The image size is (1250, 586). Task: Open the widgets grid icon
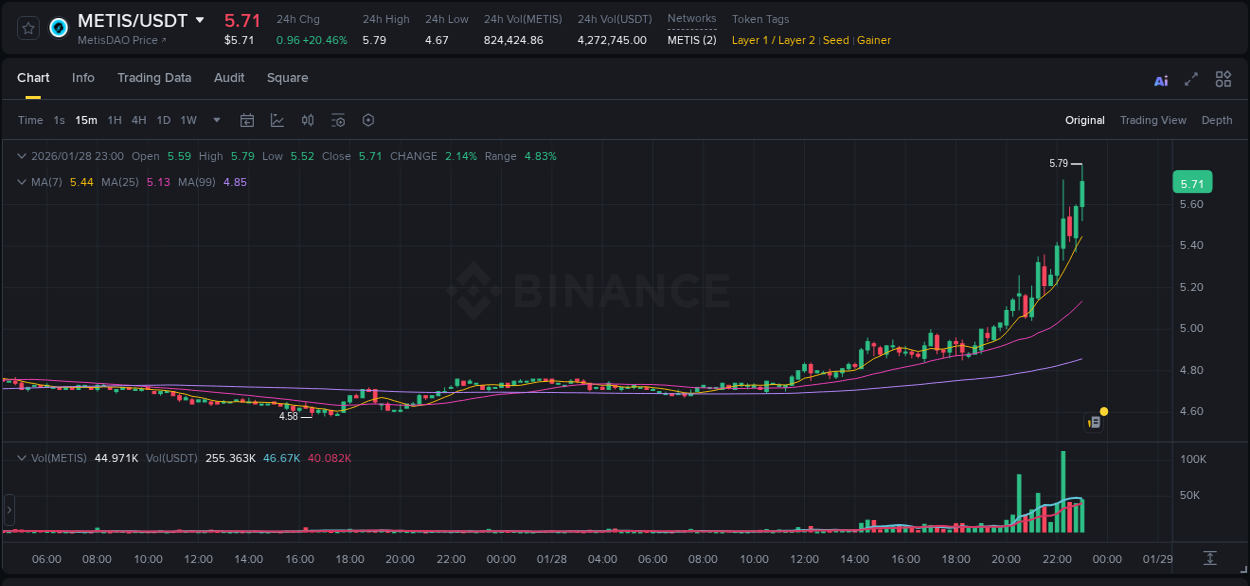point(1223,79)
